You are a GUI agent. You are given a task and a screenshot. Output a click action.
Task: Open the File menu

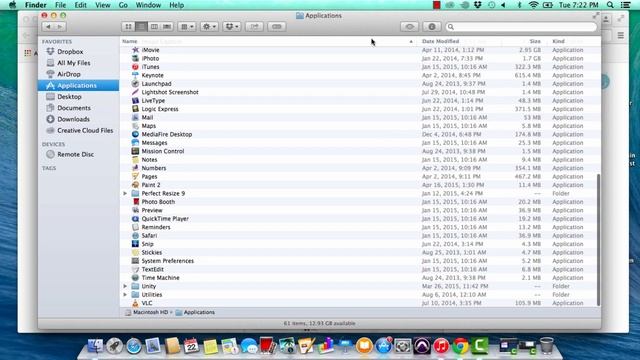tap(60, 5)
